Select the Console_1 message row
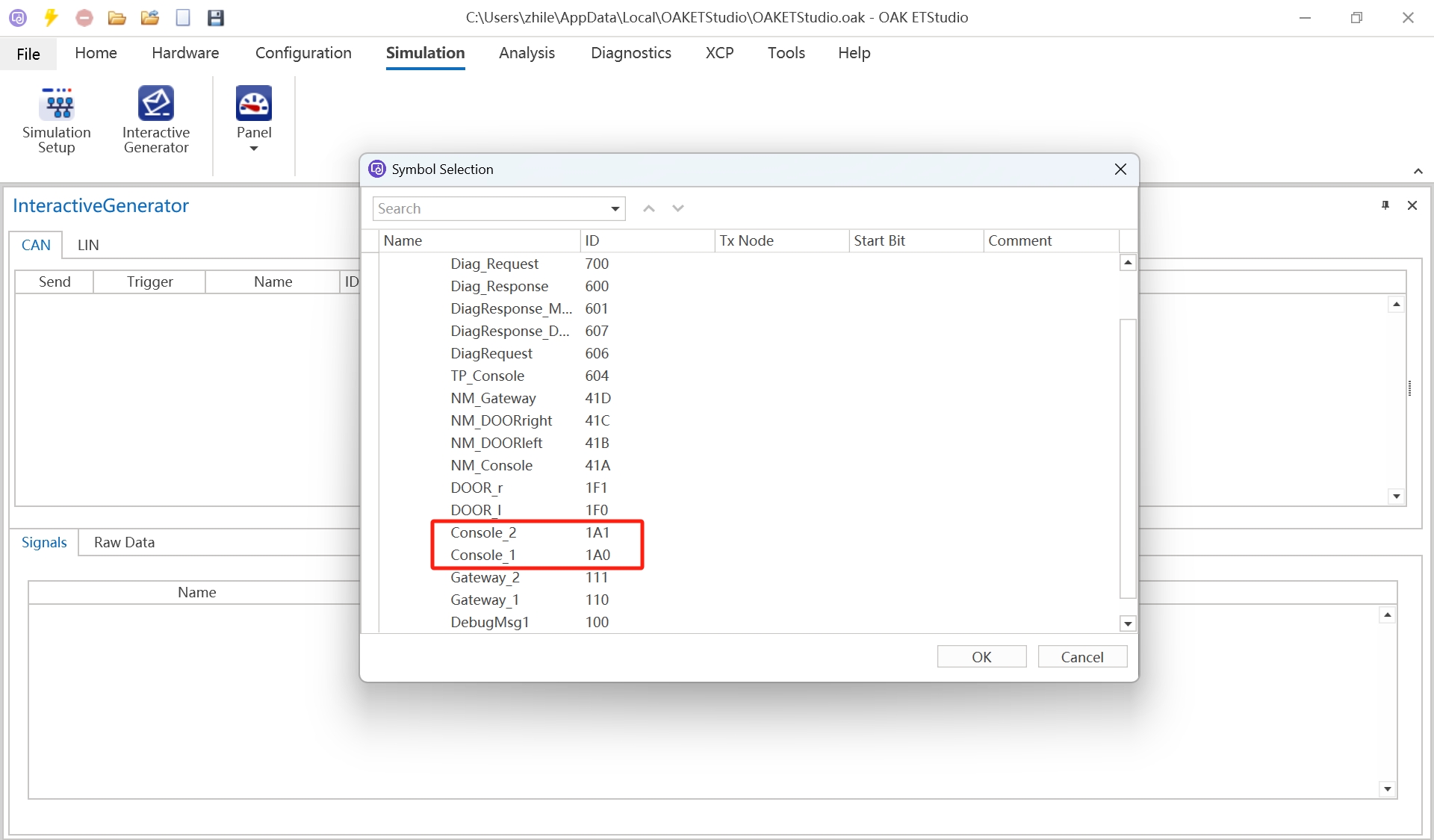The width and height of the screenshot is (1434, 840). [x=482, y=555]
